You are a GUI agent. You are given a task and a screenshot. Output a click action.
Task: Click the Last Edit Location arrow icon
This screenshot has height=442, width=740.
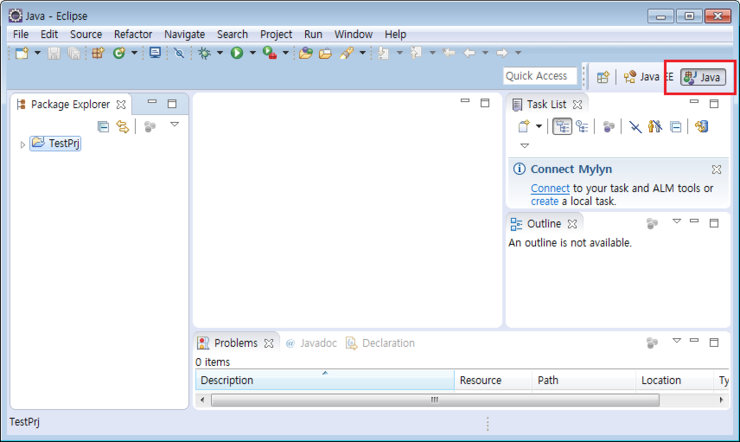(449, 53)
